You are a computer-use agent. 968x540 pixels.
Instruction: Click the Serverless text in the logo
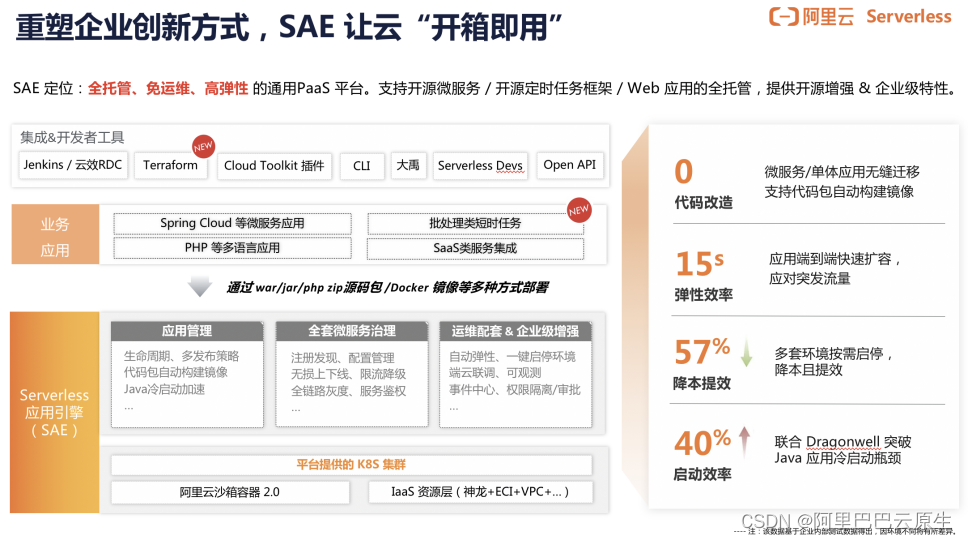point(909,16)
